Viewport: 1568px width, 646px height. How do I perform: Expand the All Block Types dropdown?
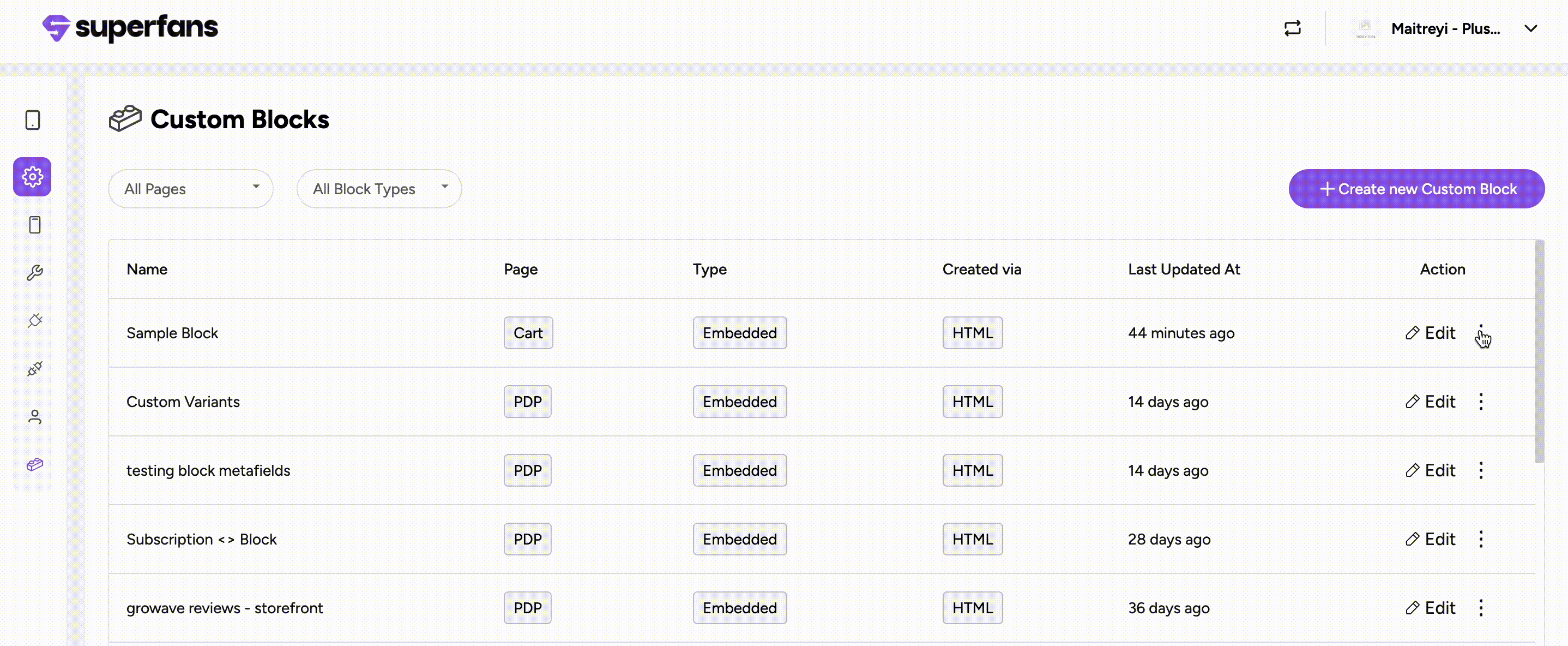click(x=378, y=189)
